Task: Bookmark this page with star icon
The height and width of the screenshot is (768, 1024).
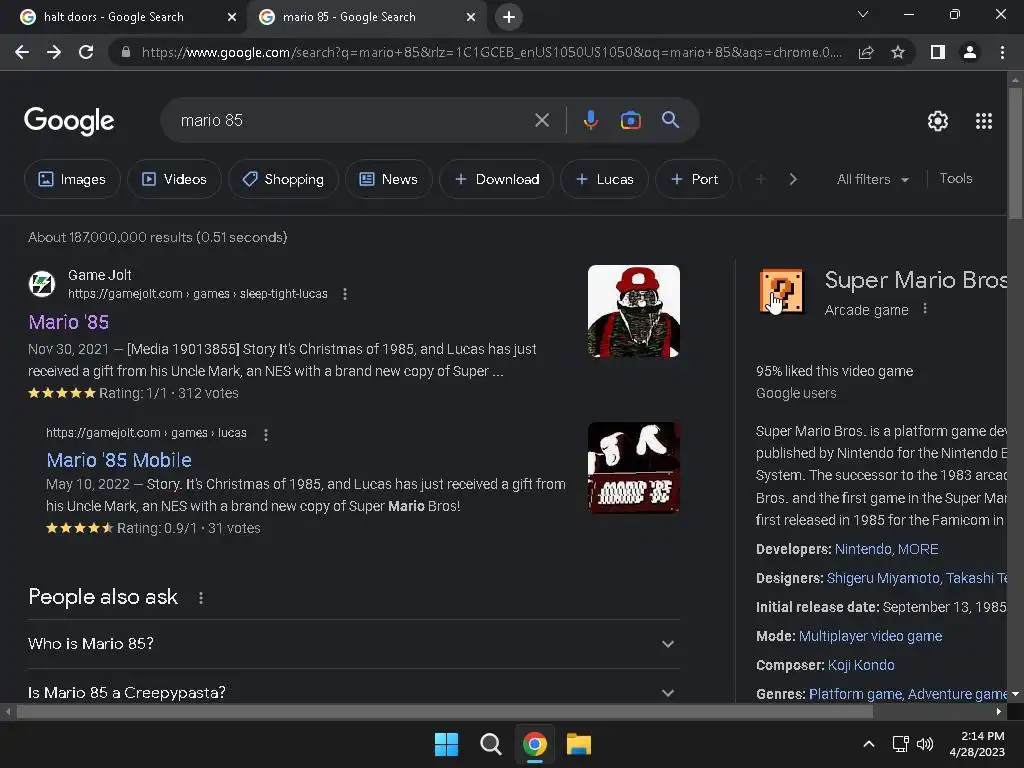Action: (898, 52)
